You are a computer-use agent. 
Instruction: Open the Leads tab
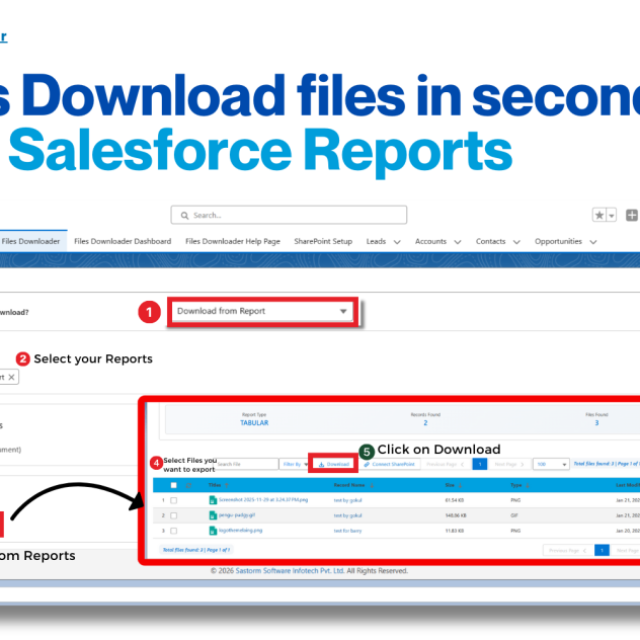pos(376,241)
